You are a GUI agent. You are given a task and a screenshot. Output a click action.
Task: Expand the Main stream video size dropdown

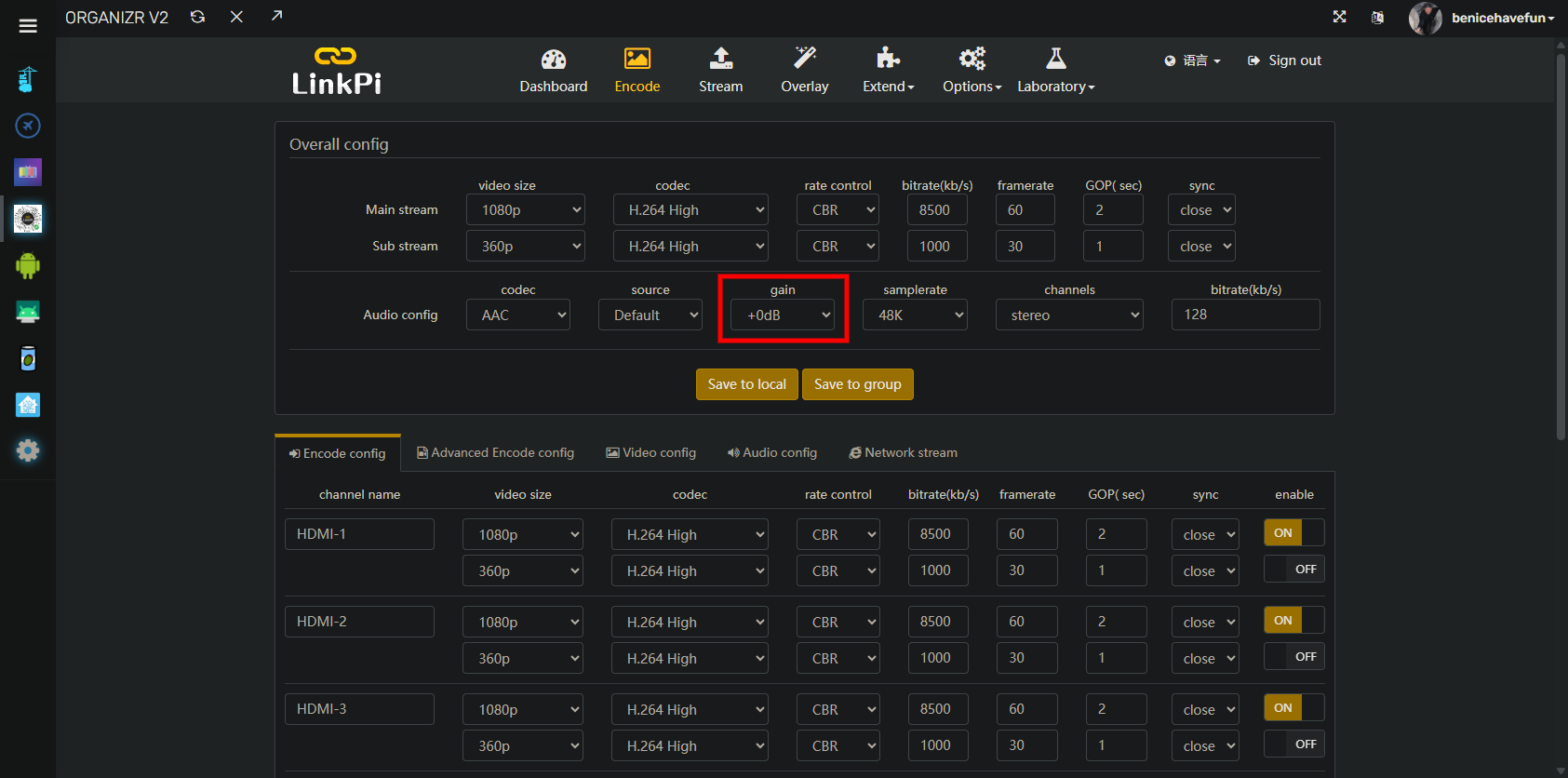[526, 210]
